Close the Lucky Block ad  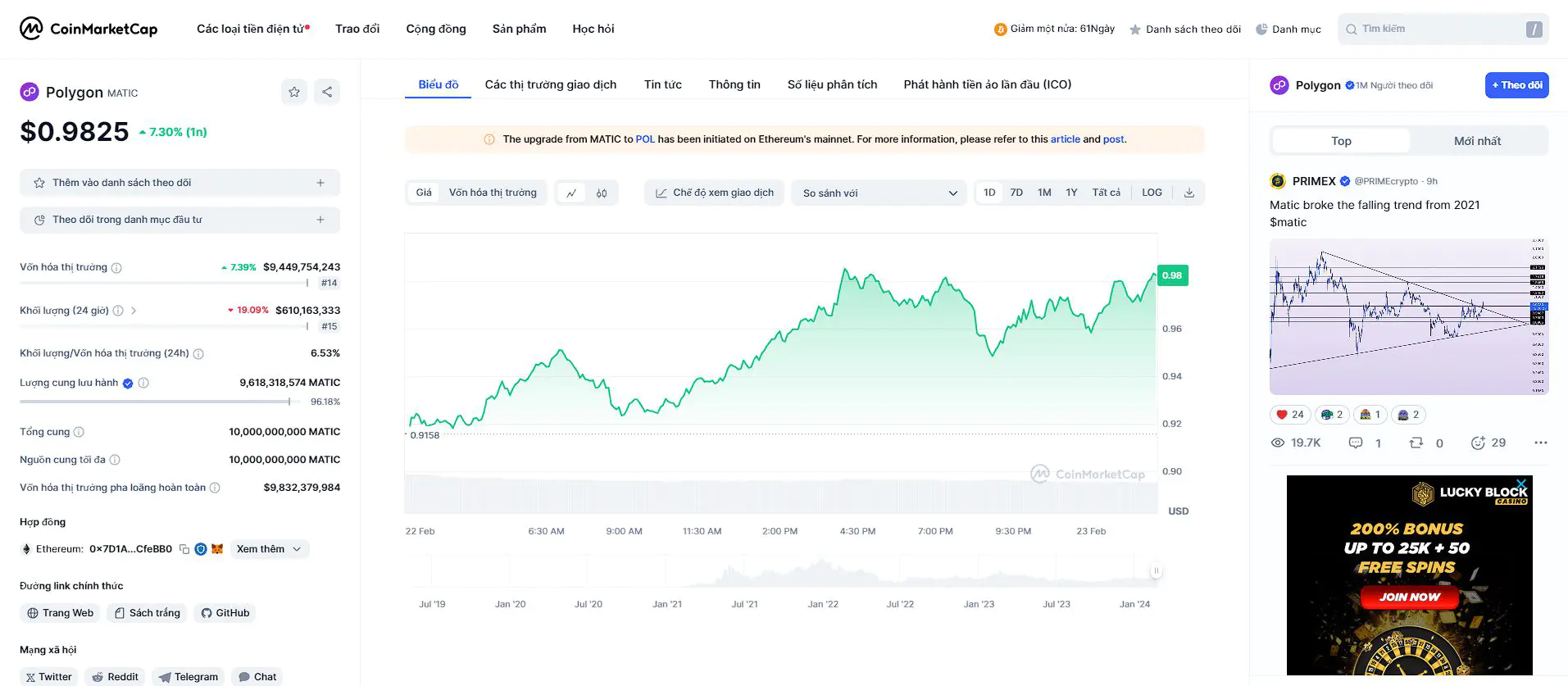pos(1522,484)
